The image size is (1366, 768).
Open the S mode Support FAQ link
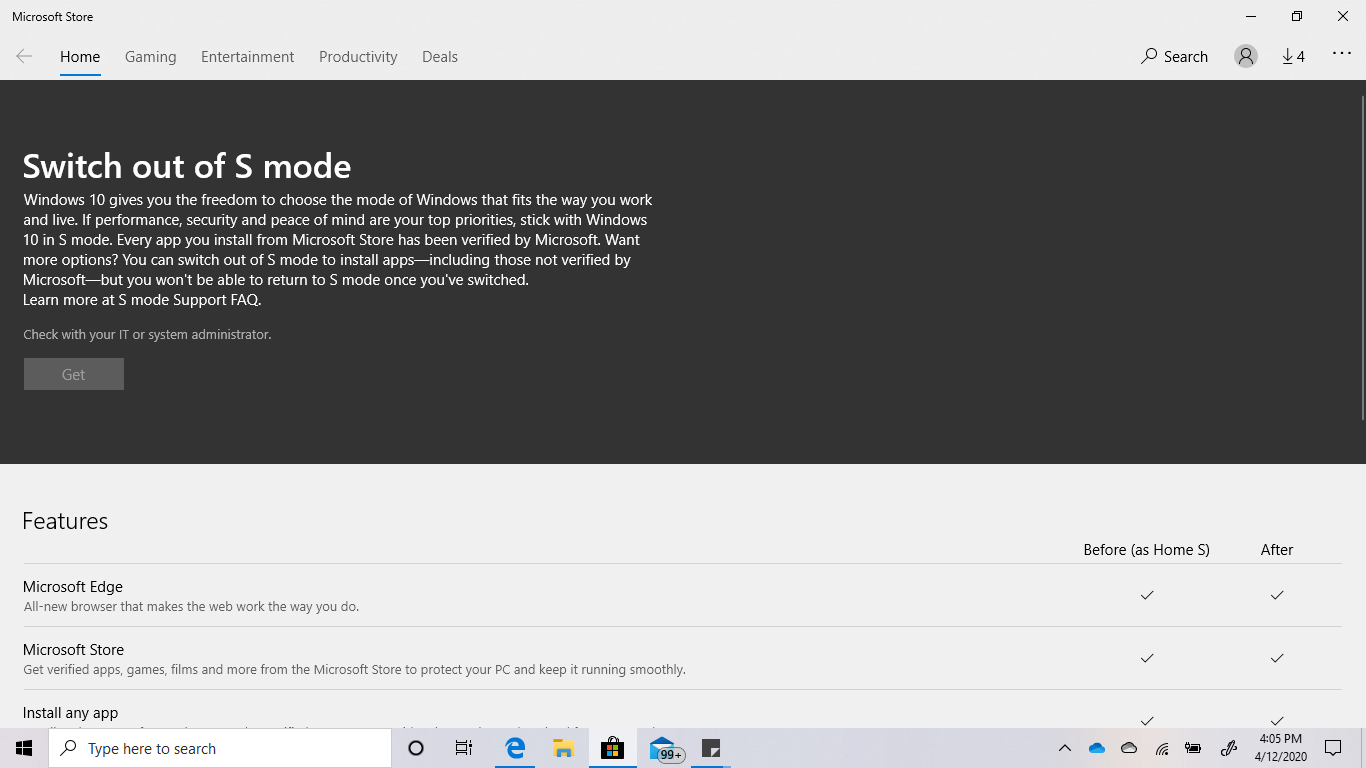pos(190,300)
